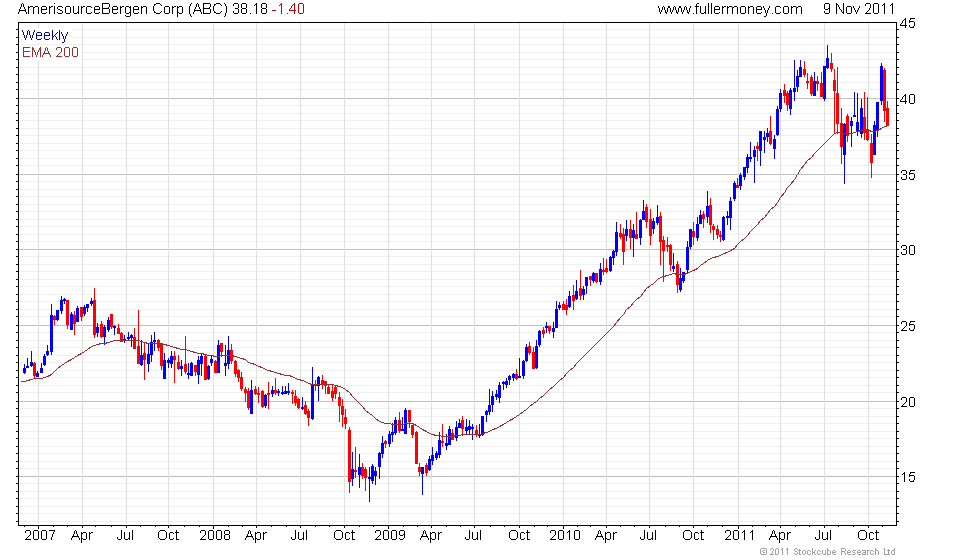The height and width of the screenshot is (560, 980).
Task: Click the 15 price axis label
Action: tap(908, 478)
